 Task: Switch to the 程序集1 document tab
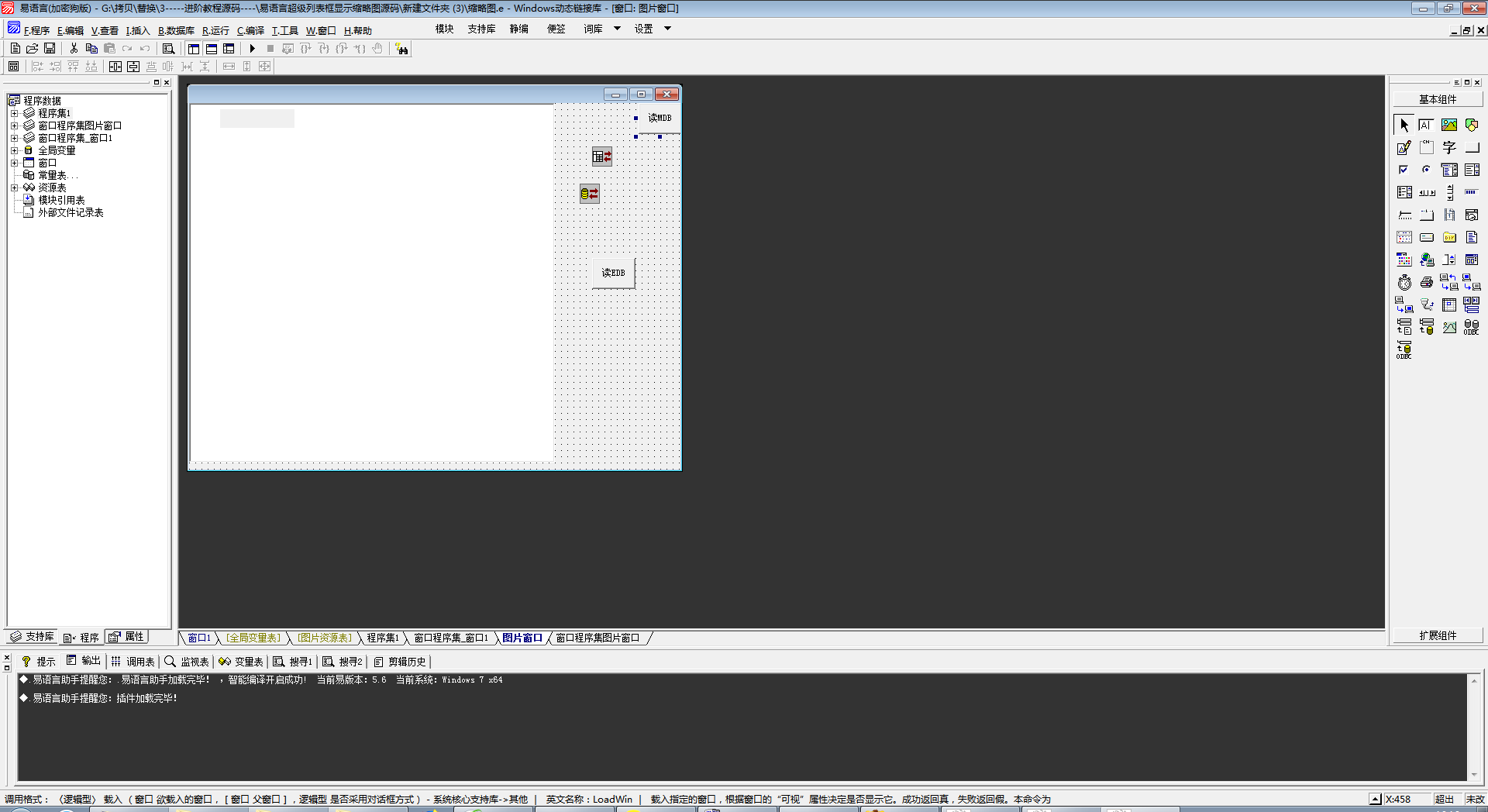[x=383, y=638]
